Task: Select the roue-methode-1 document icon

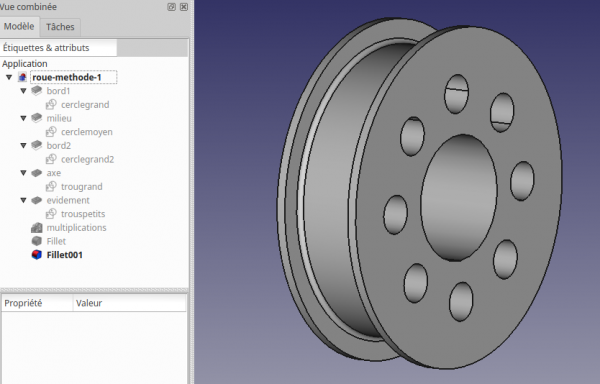Action: (22, 77)
